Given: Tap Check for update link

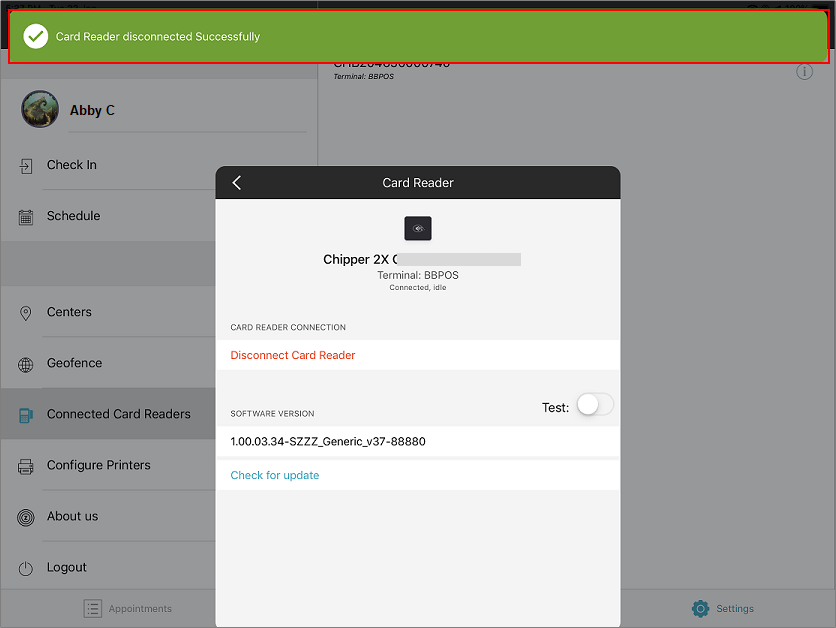Looking at the screenshot, I should (275, 475).
